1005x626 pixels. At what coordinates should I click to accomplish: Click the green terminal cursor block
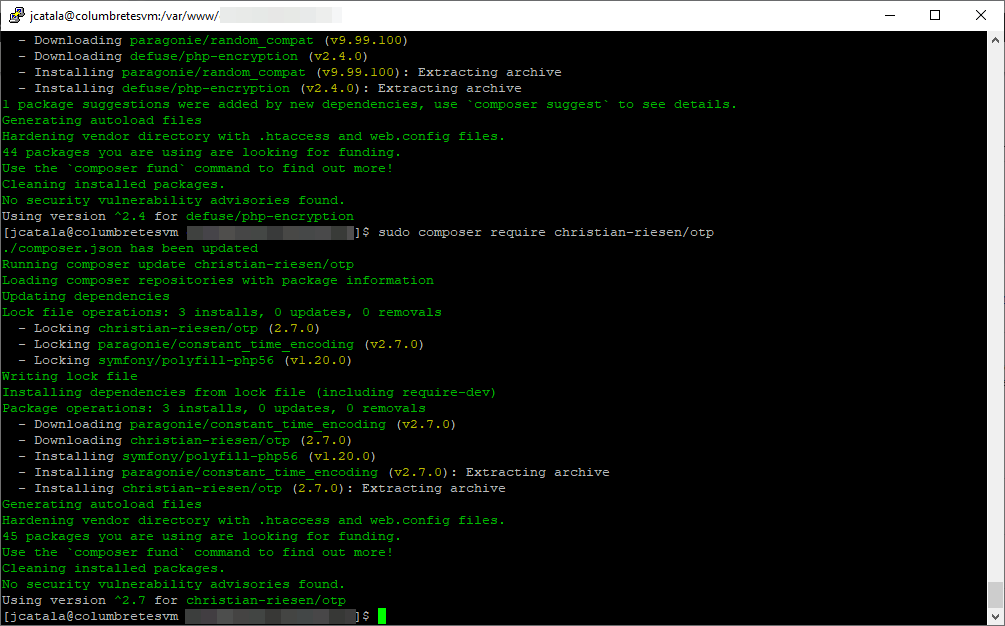[x=382, y=616]
